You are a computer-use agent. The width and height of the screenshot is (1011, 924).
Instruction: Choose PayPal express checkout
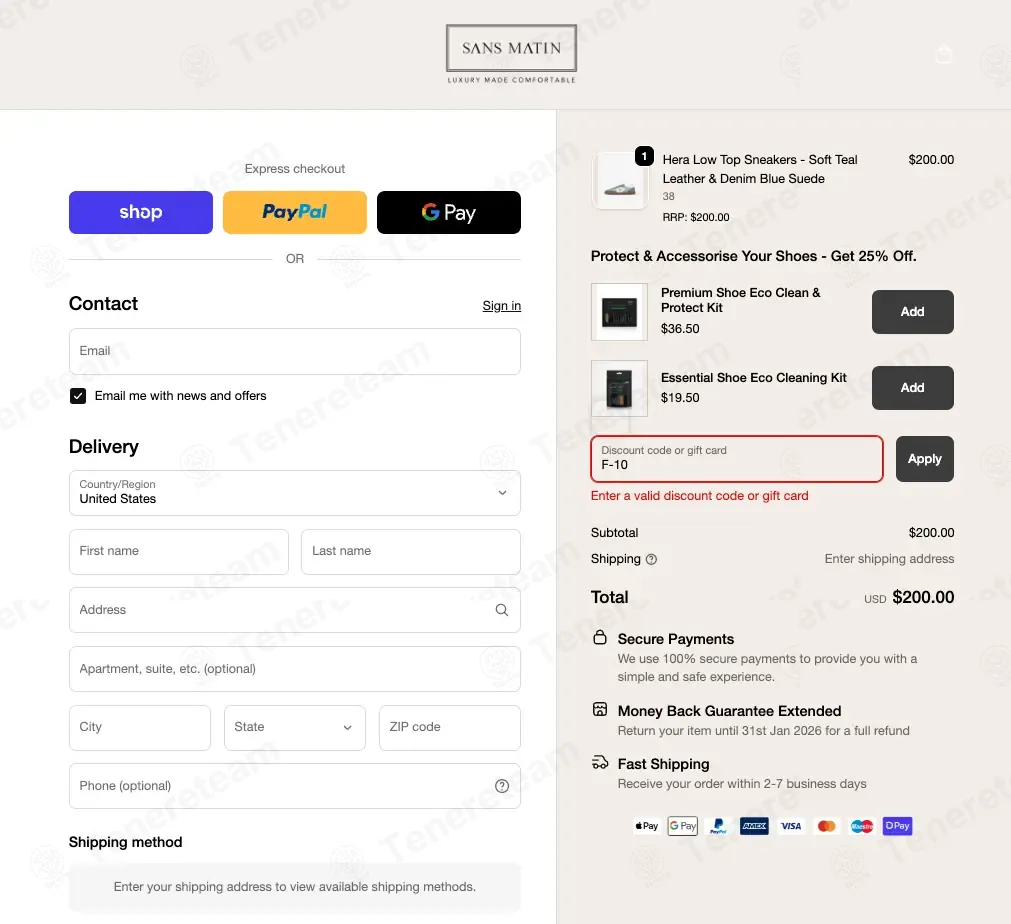pos(295,212)
